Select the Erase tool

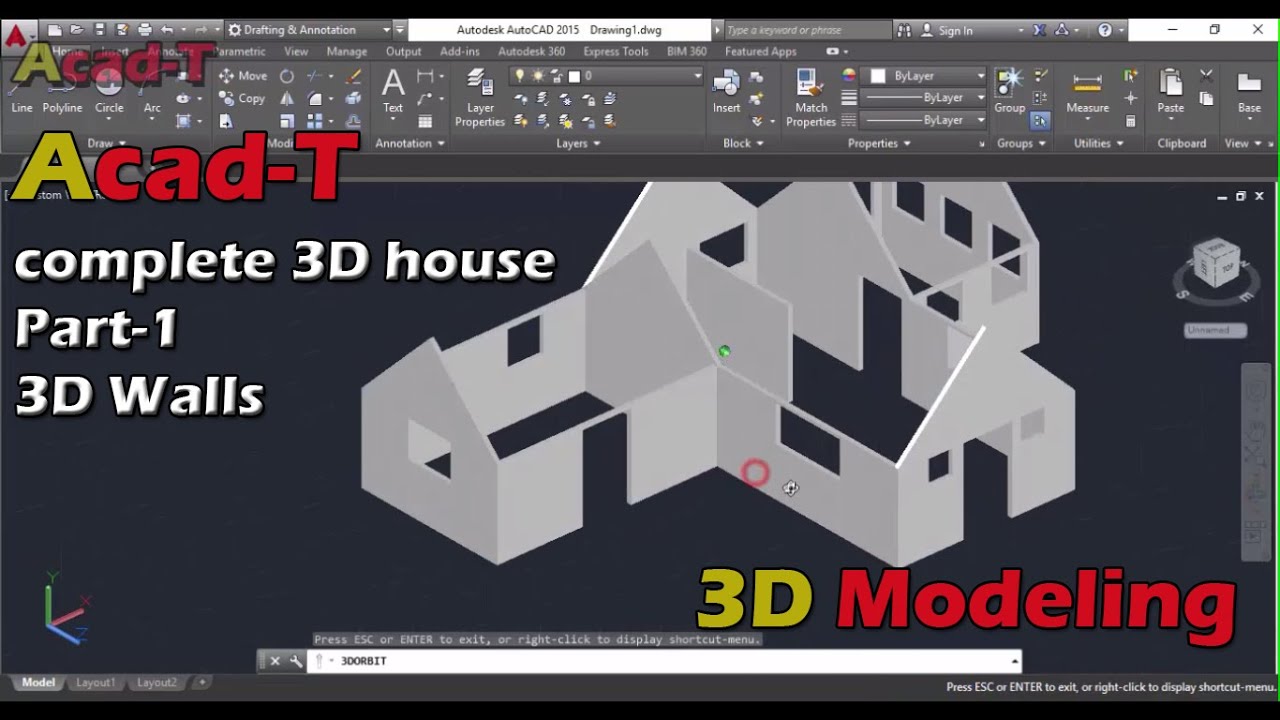pyautogui.click(x=353, y=76)
